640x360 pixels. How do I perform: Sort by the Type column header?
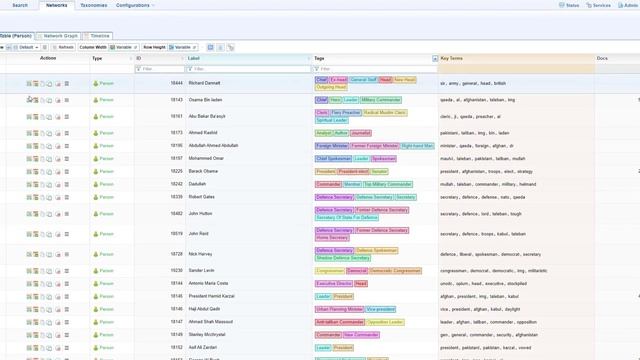coord(111,58)
